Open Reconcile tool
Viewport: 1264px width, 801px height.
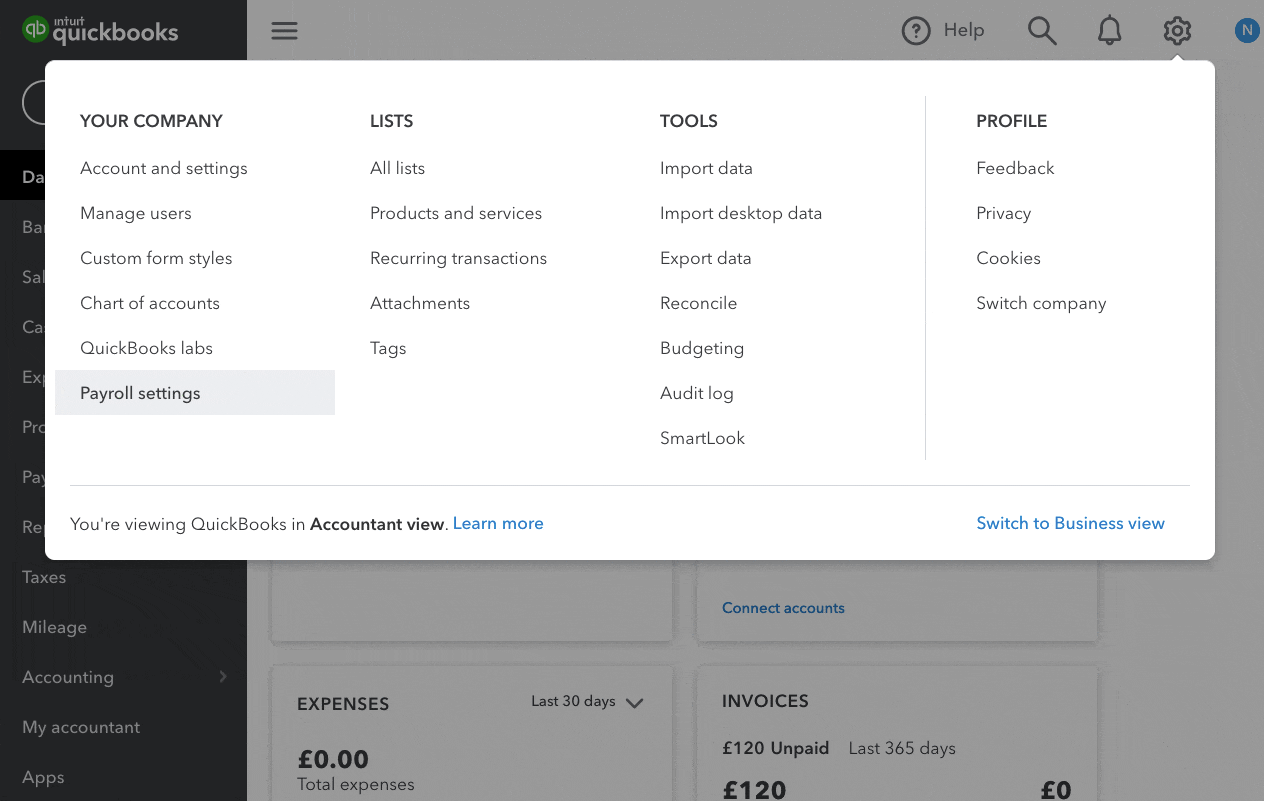tap(699, 303)
